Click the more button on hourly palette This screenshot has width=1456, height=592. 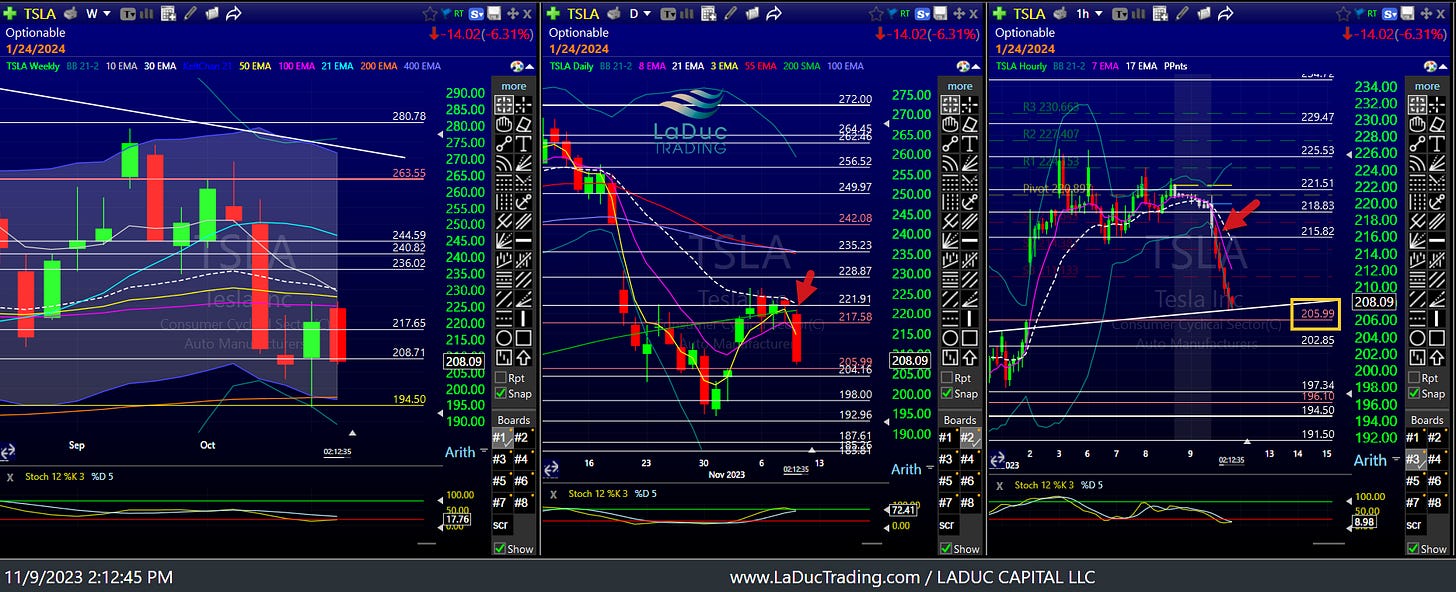pos(1427,86)
